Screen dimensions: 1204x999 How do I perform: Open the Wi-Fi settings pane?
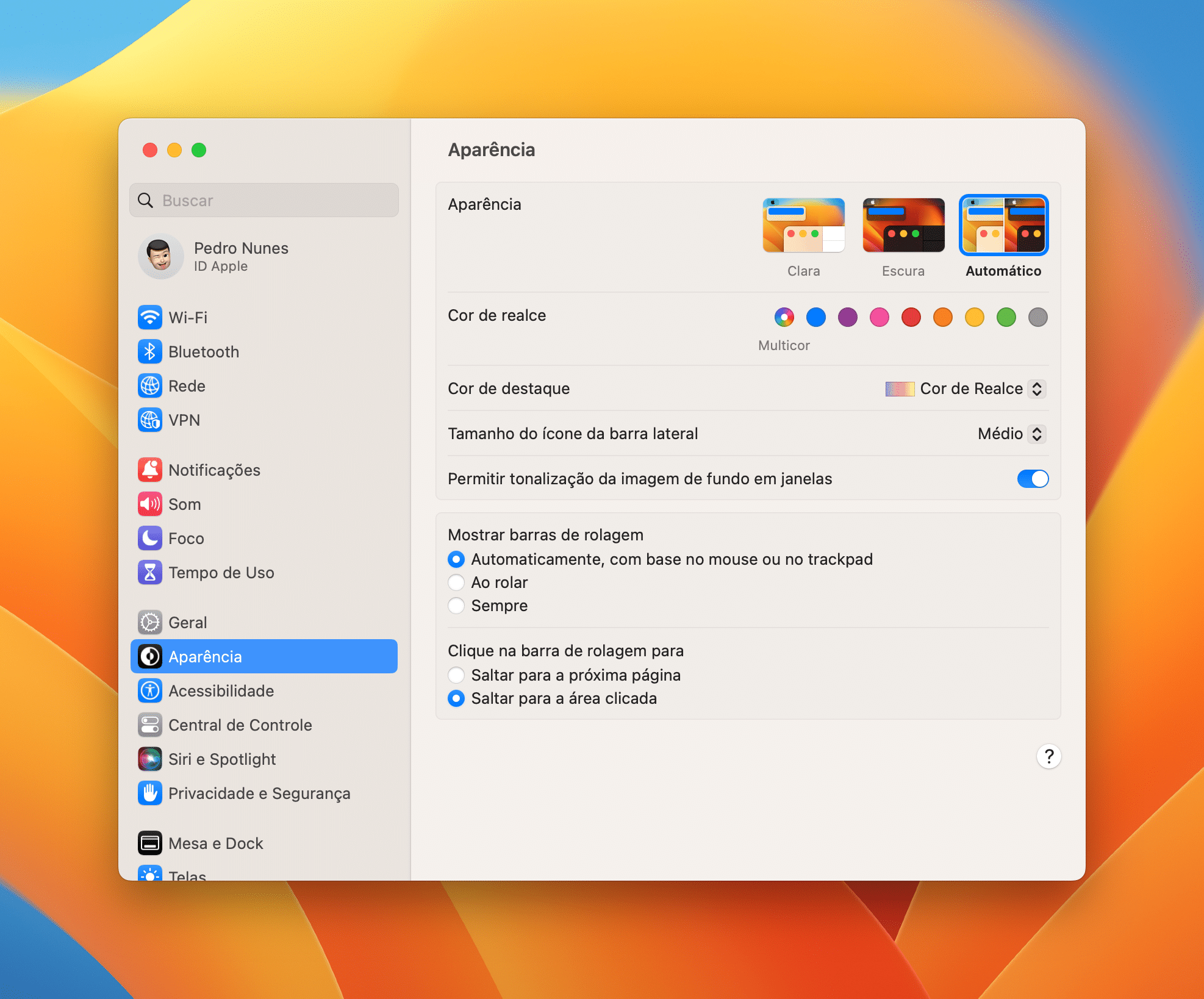click(264, 317)
